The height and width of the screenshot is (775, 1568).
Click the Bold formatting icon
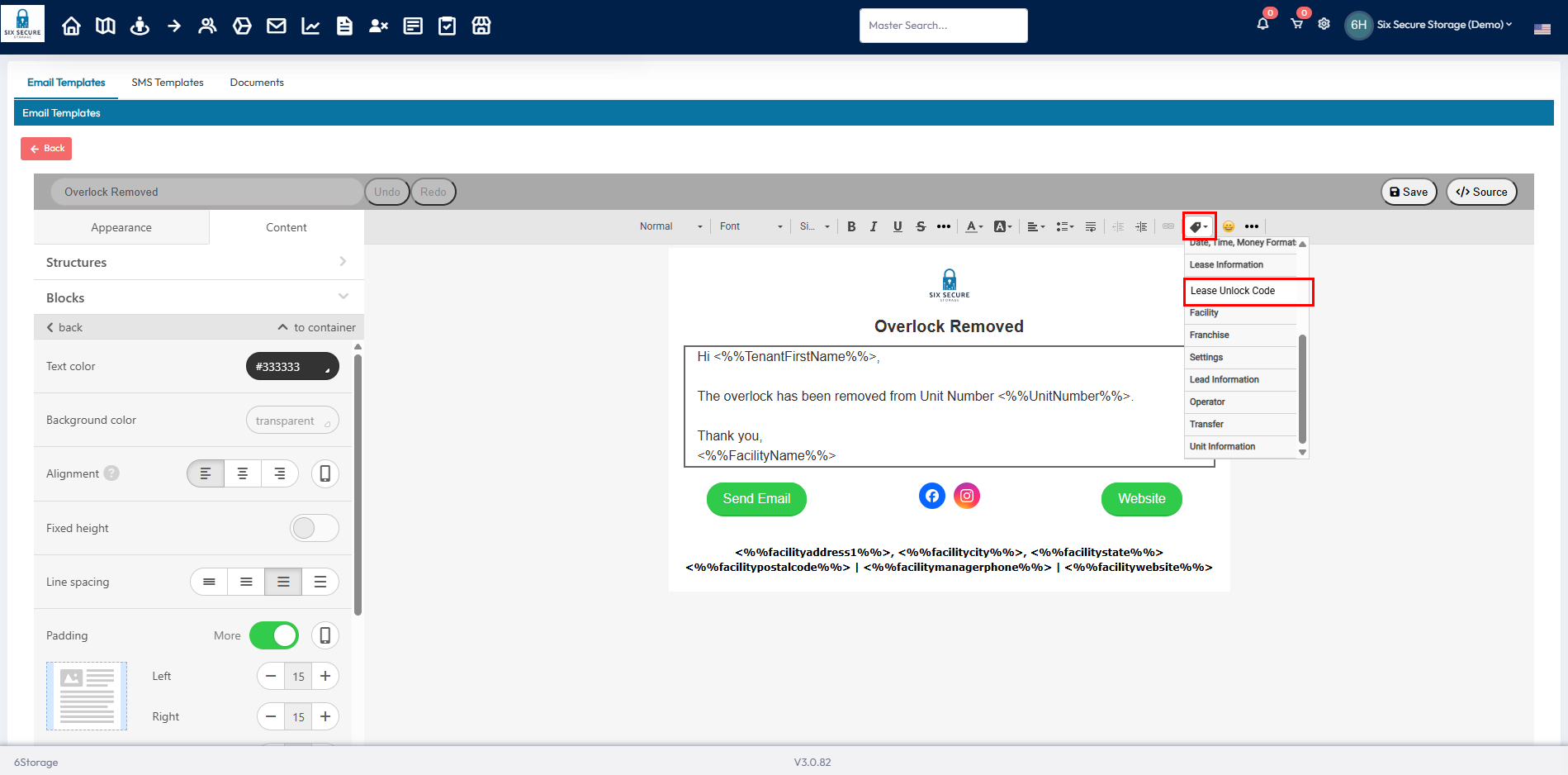tap(851, 226)
